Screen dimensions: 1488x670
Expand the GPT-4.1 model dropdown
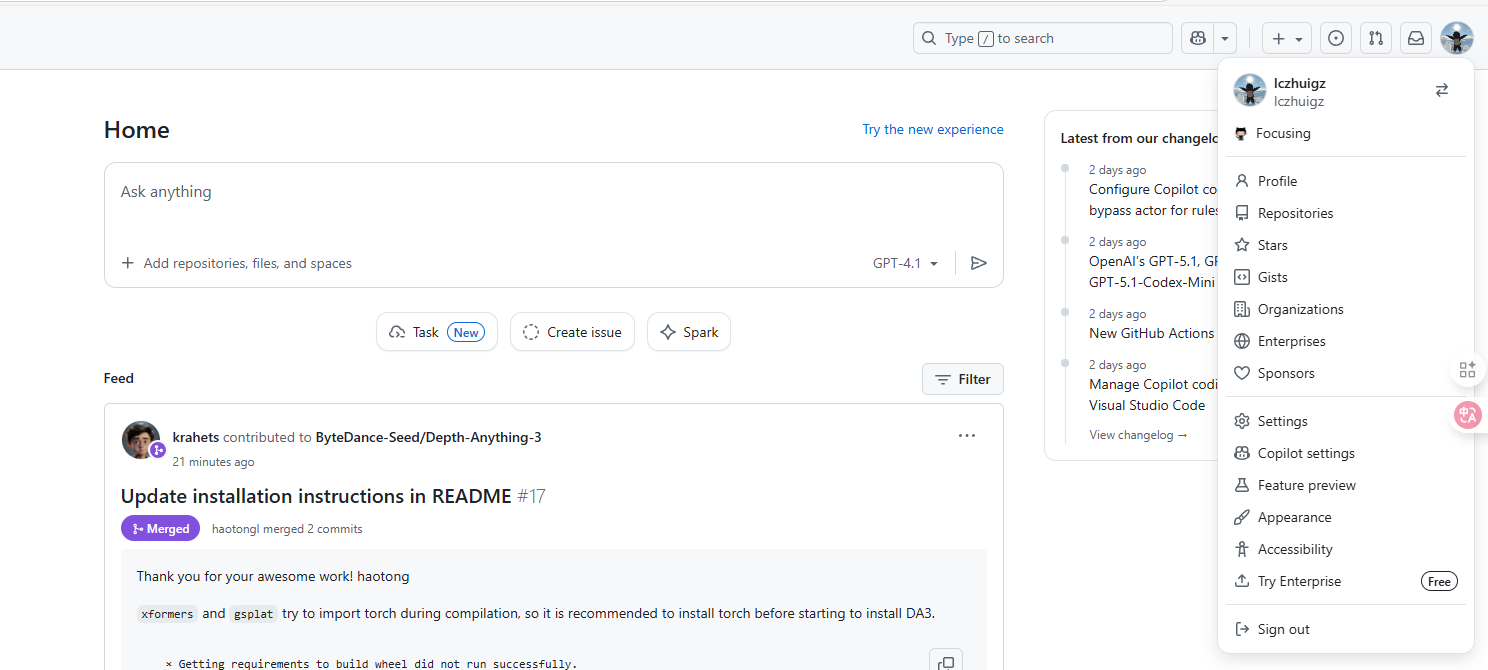905,263
